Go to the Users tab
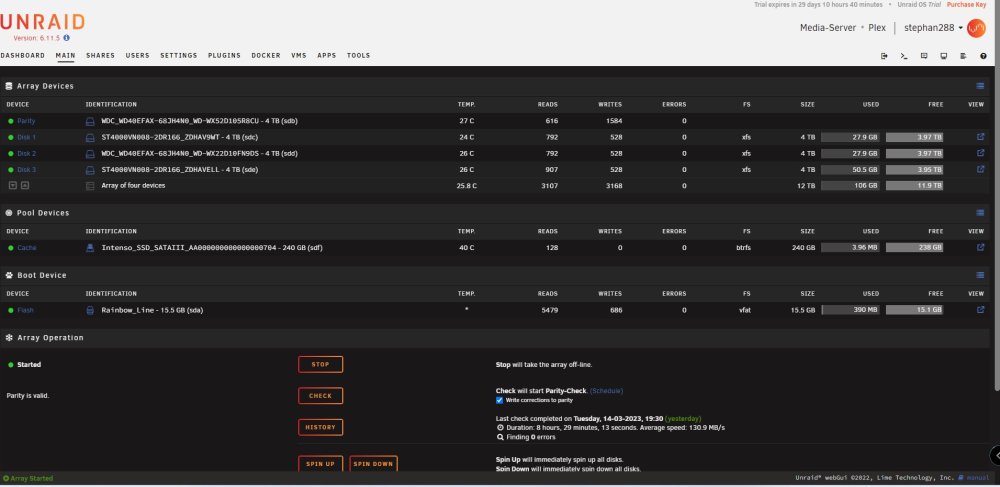The image size is (1000, 487). 138,55
